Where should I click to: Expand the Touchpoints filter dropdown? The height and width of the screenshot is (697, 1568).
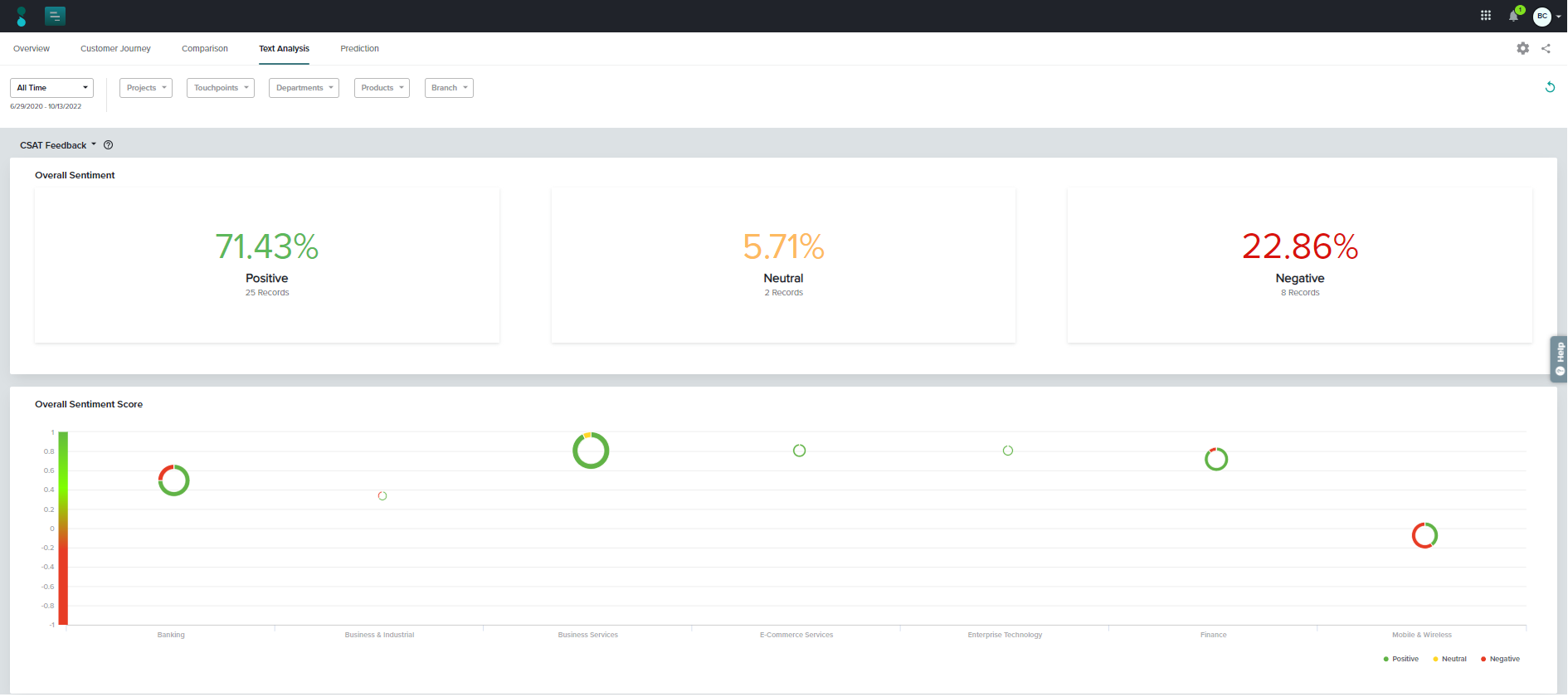221,88
